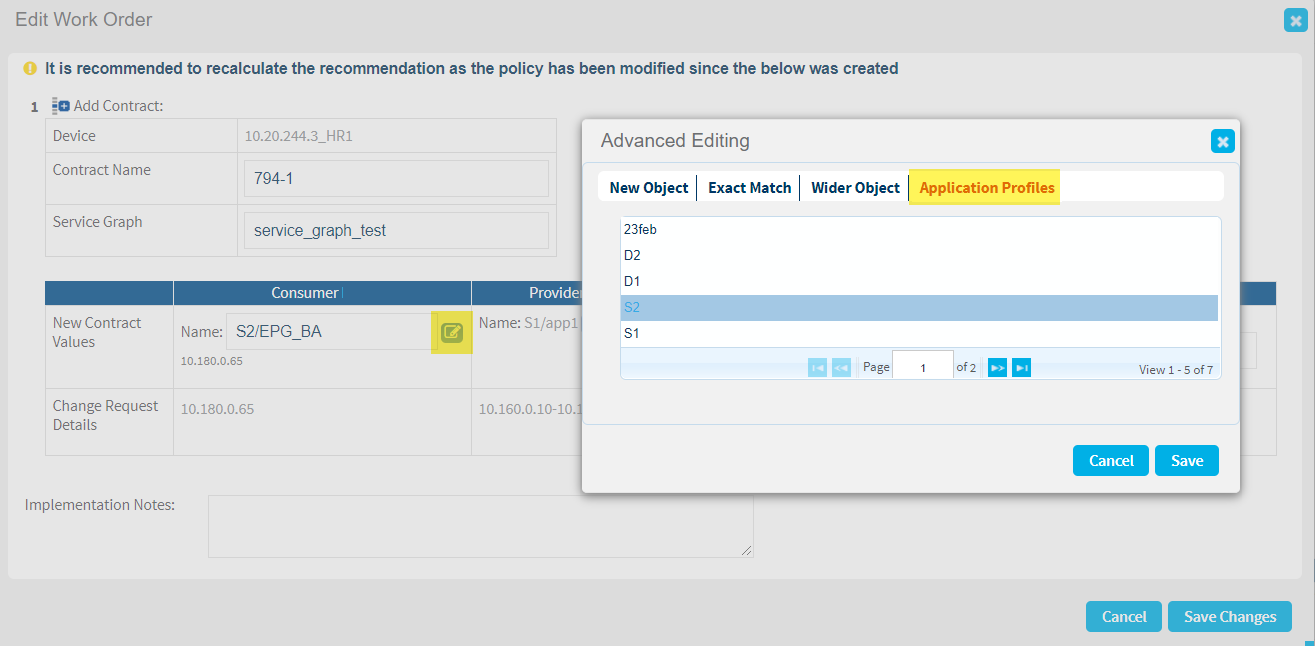The width and height of the screenshot is (1315, 646).
Task: Cancel the Advanced Editing dialog
Action: click(1111, 461)
